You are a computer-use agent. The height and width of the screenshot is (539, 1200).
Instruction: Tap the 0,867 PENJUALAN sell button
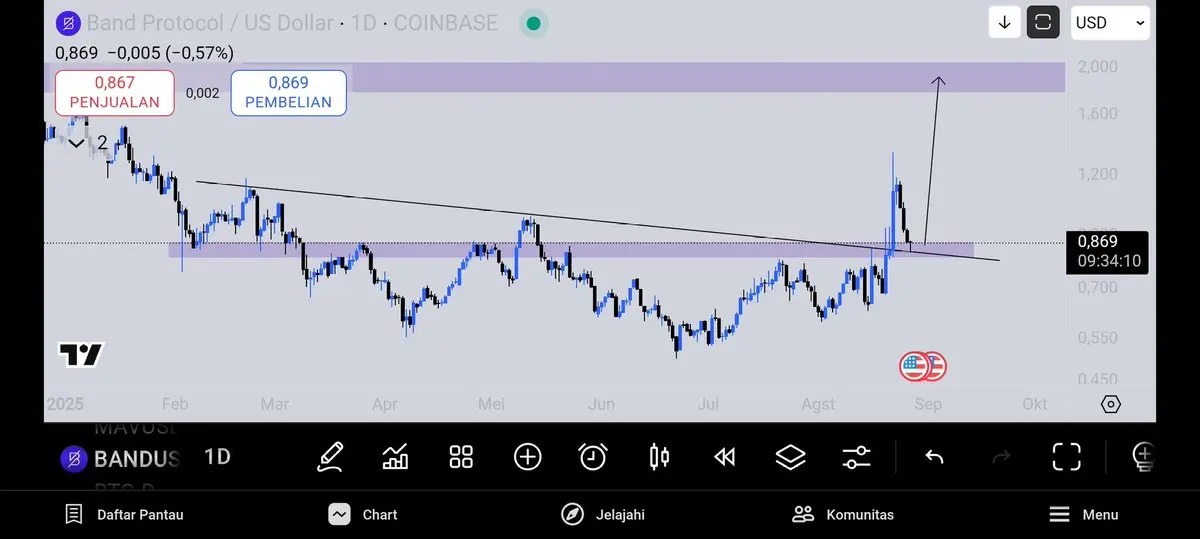(115, 92)
